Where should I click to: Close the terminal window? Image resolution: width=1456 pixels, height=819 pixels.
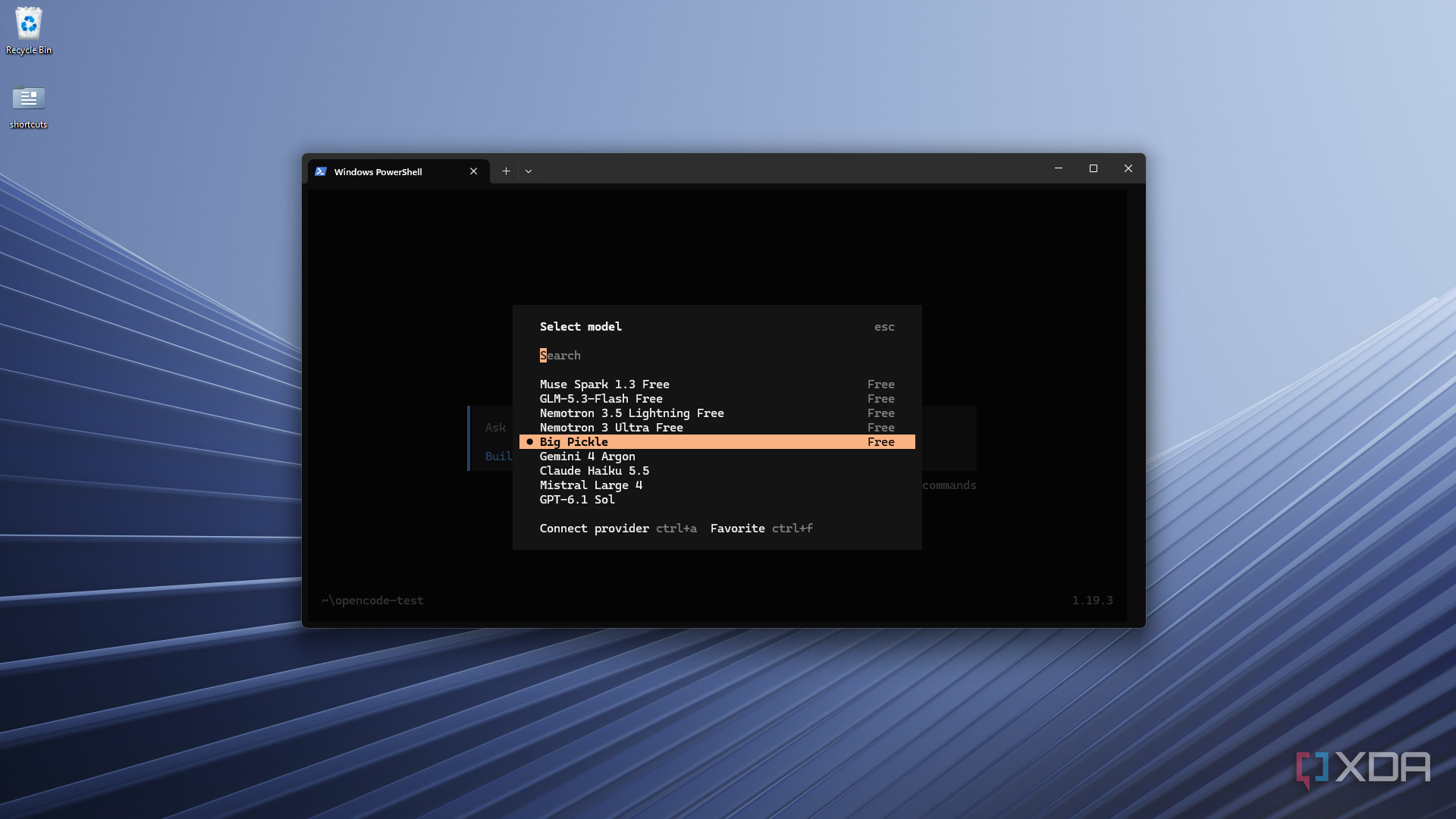click(1128, 168)
